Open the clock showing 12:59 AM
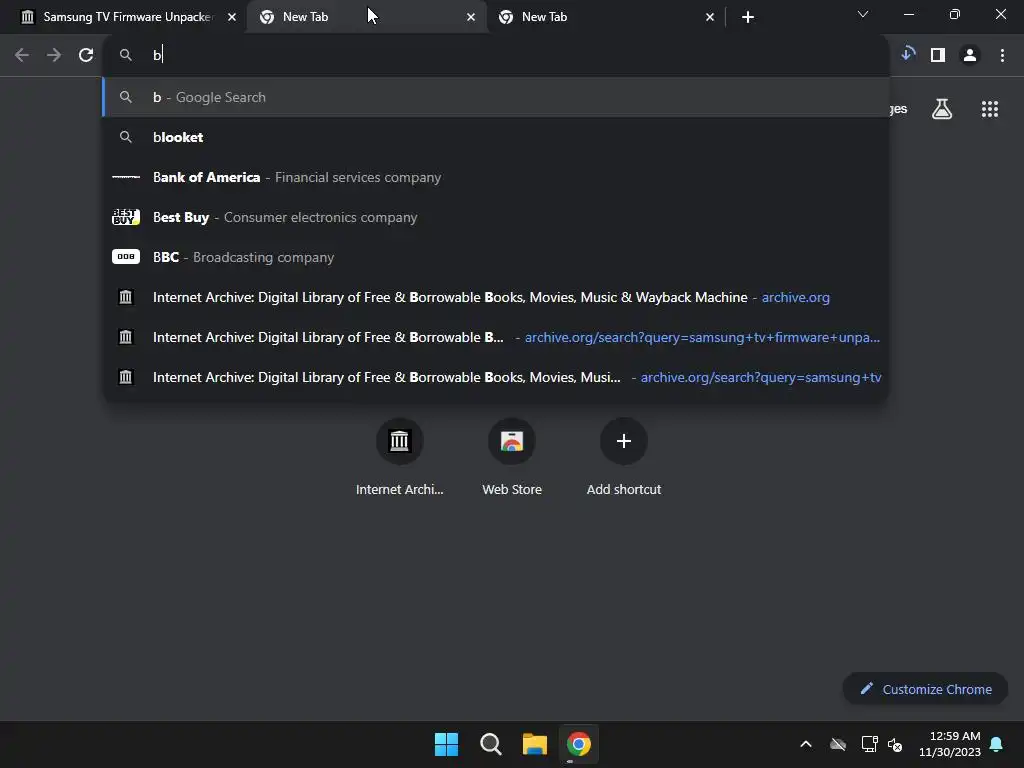The height and width of the screenshot is (768, 1024). click(x=950, y=744)
